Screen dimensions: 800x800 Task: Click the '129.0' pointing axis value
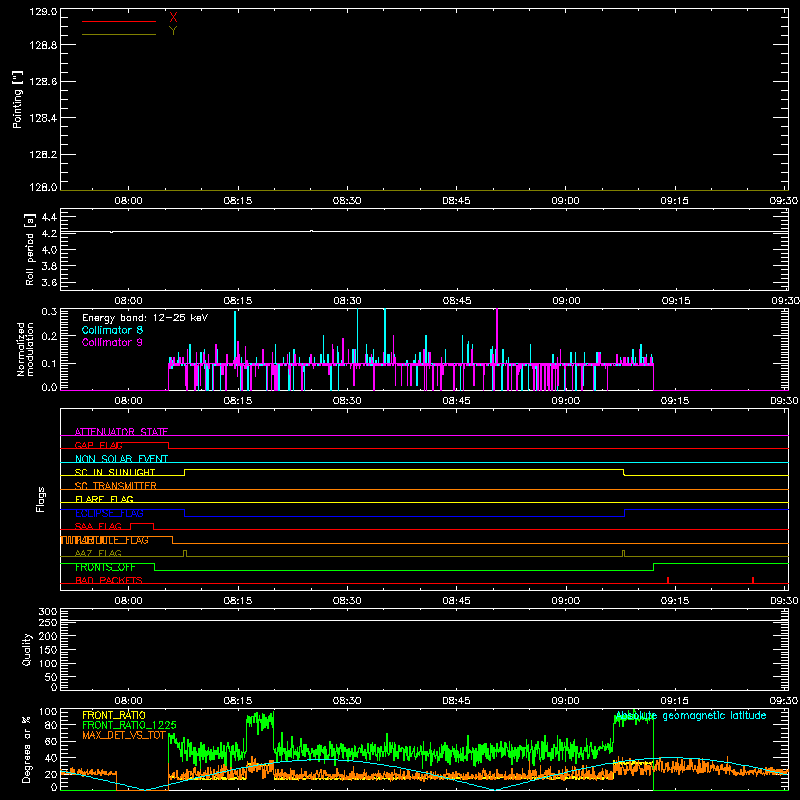pyautogui.click(x=43, y=11)
